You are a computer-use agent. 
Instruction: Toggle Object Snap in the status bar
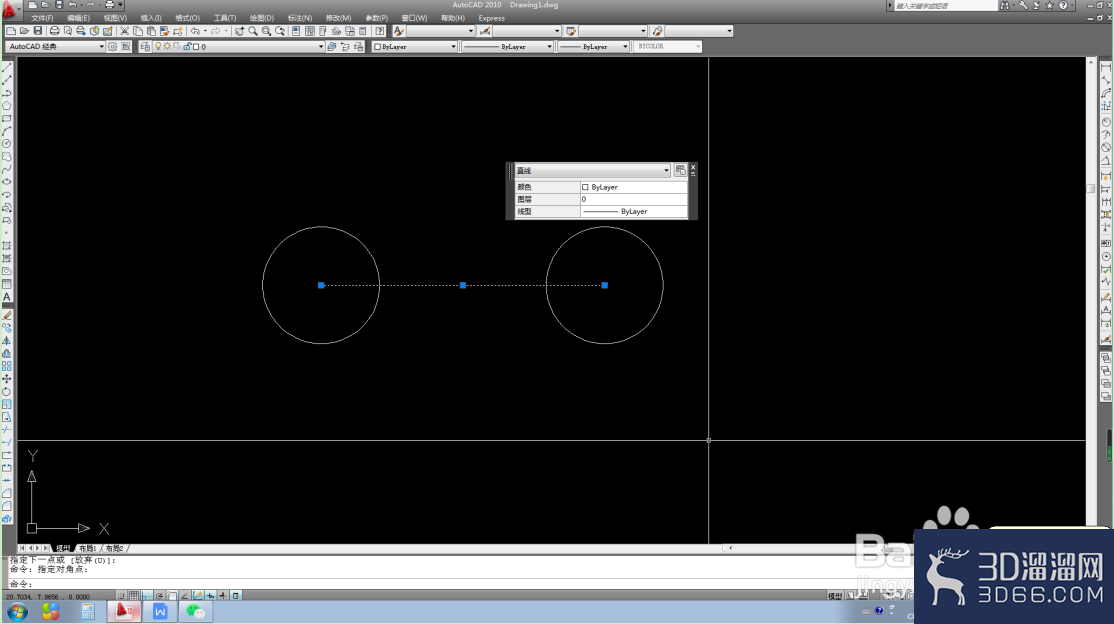[172, 595]
